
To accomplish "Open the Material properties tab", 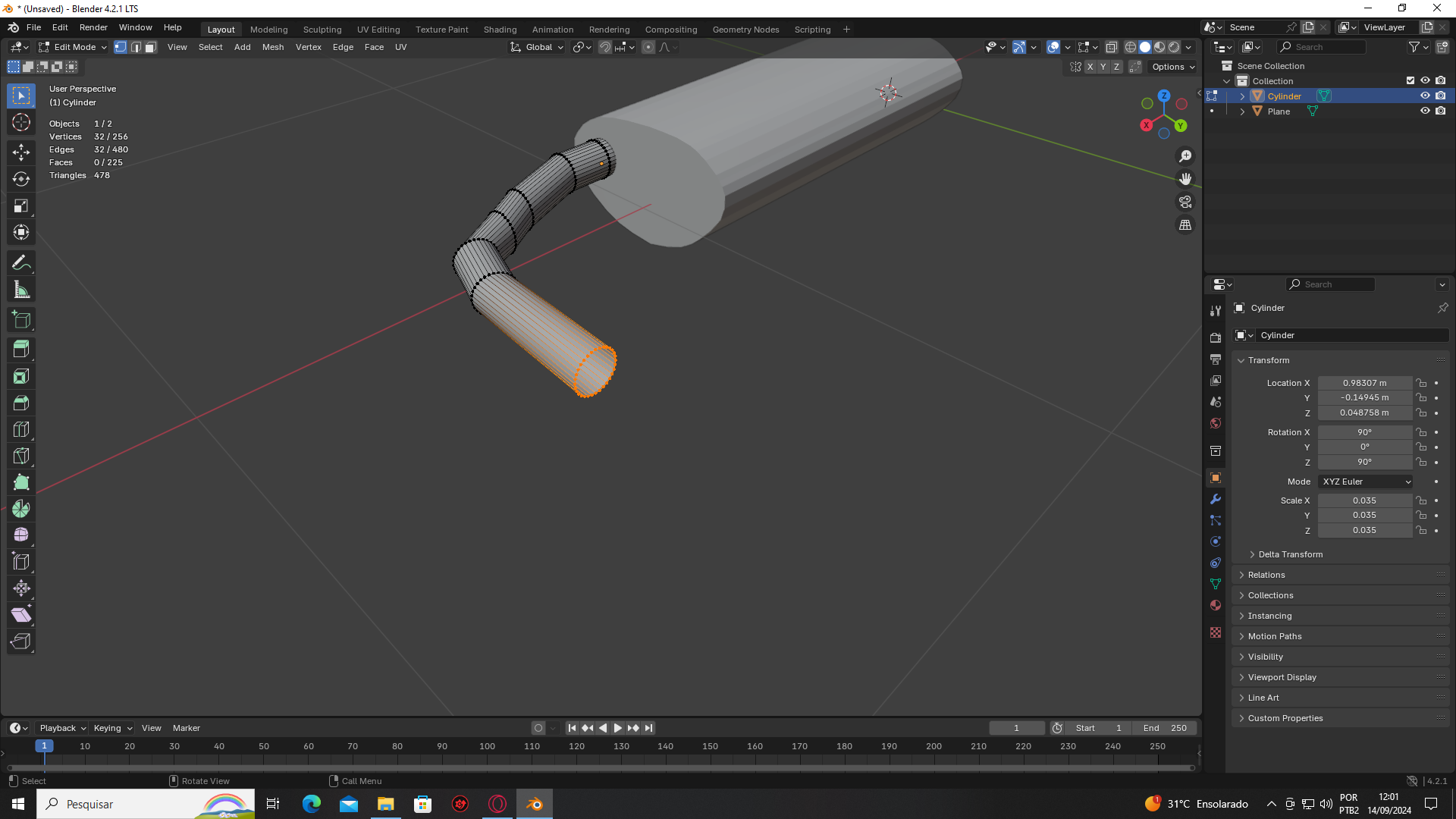I will 1216,605.
